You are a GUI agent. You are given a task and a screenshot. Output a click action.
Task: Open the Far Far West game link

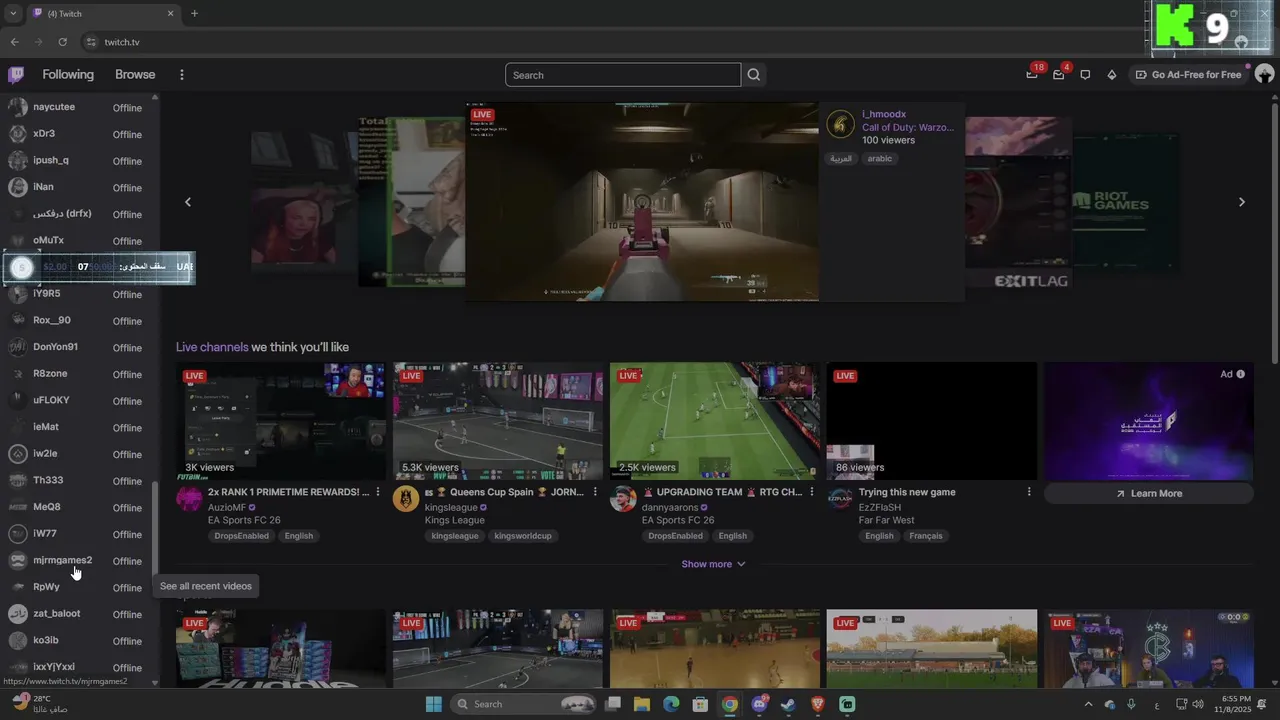[886, 520]
